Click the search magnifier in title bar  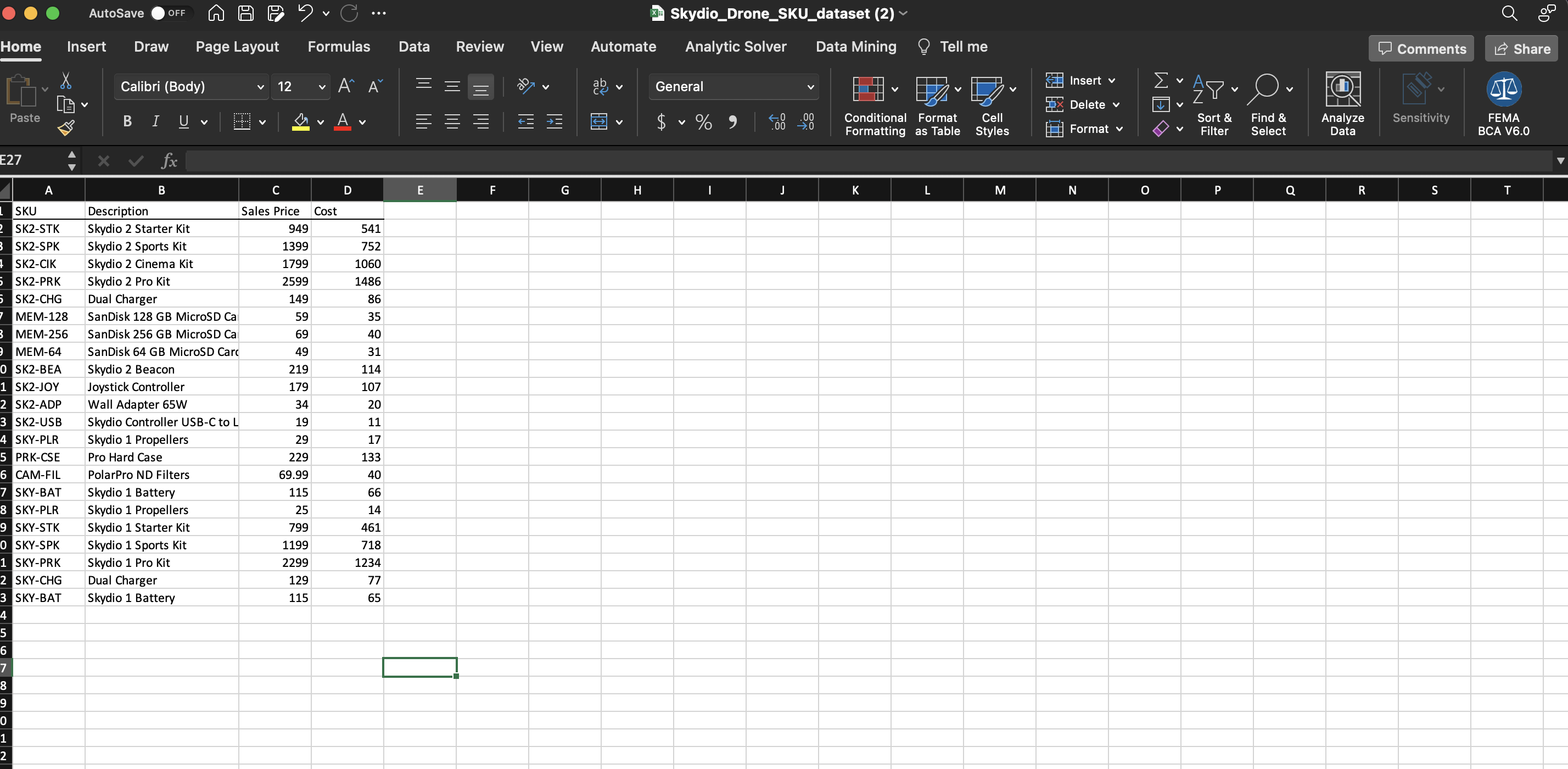pos(1509,13)
